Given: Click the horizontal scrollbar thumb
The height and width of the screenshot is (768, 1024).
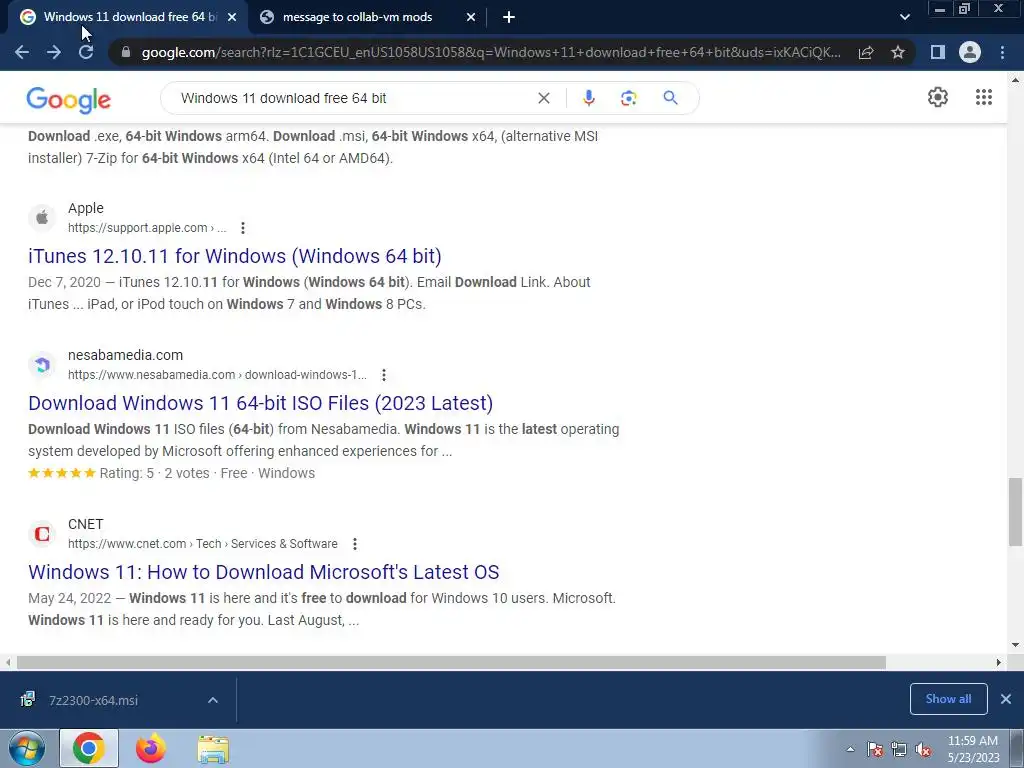Looking at the screenshot, I should pyautogui.click(x=451, y=662).
